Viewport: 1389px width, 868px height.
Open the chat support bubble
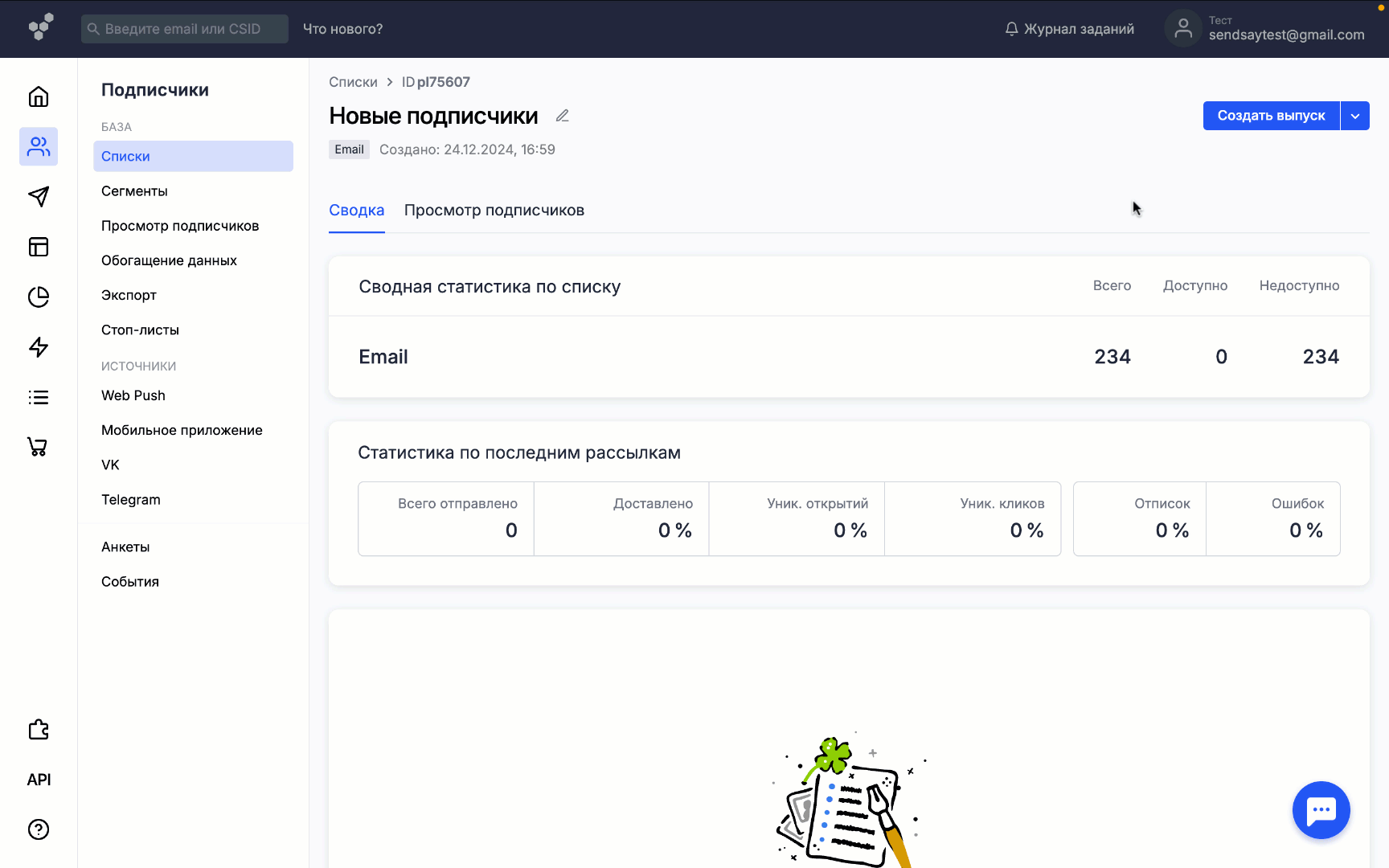[1321, 810]
